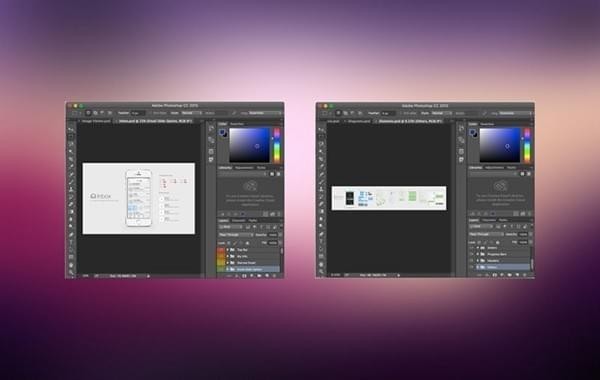
Task: Click create new layer icon in right window
Action: pyautogui.click(x=517, y=275)
